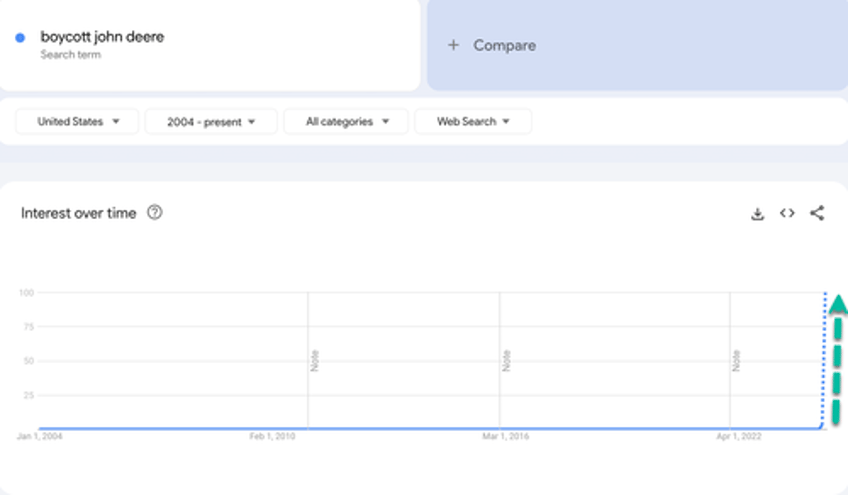Open help tooltip beside Interest over time

pyautogui.click(x=155, y=212)
